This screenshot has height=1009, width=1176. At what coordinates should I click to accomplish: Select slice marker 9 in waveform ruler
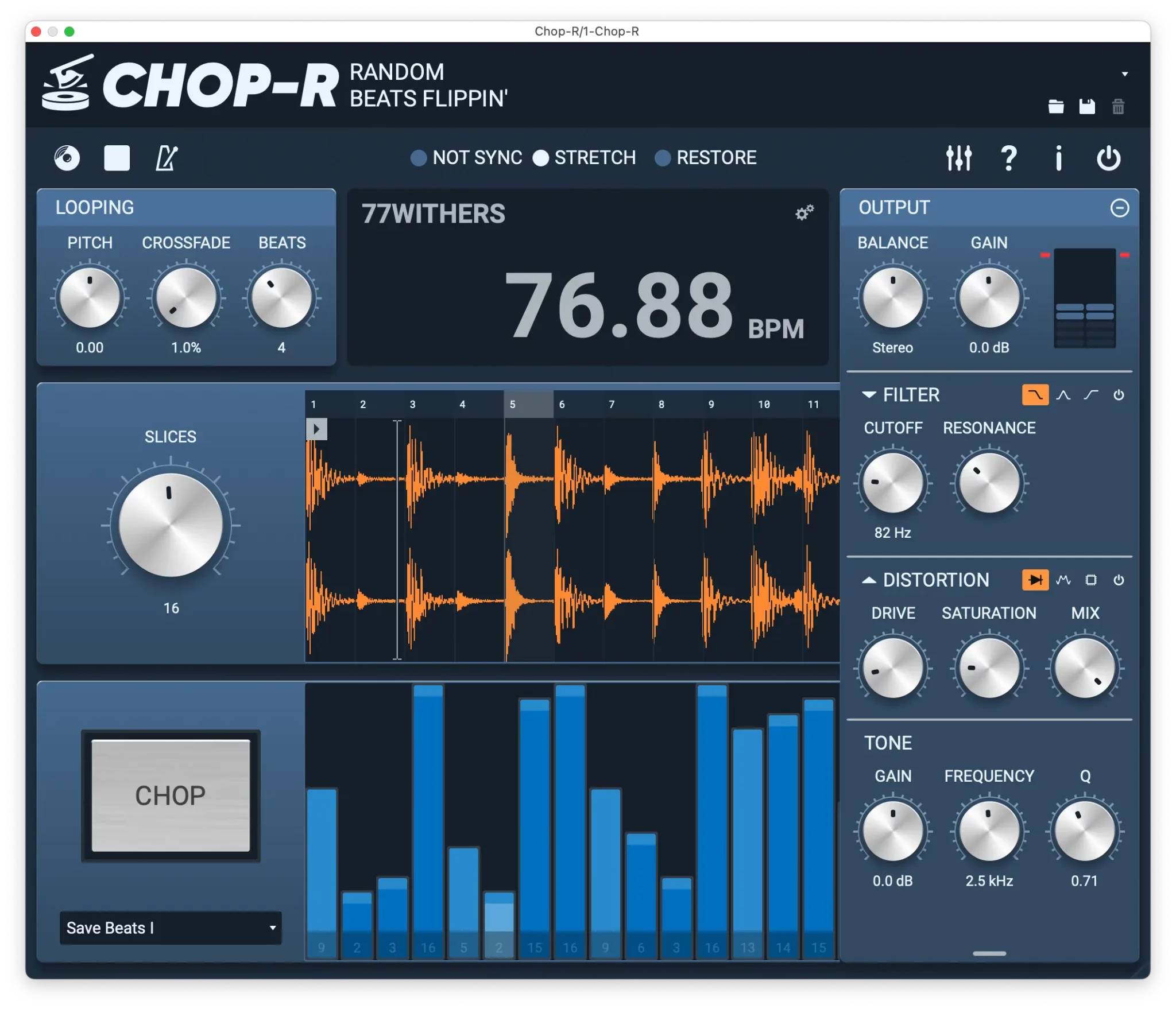728,404
